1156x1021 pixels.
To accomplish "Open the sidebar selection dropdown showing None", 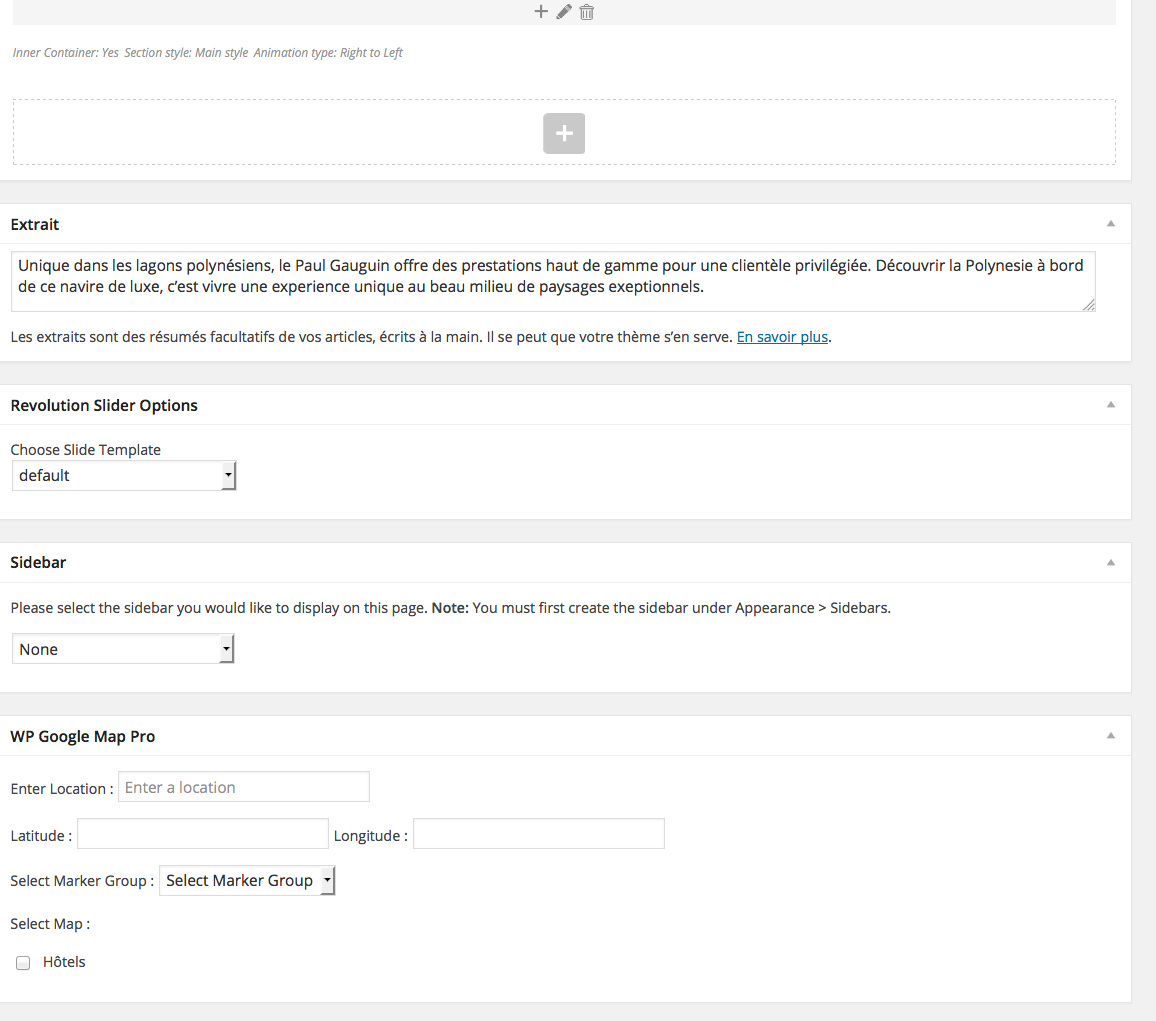I will [123, 650].
